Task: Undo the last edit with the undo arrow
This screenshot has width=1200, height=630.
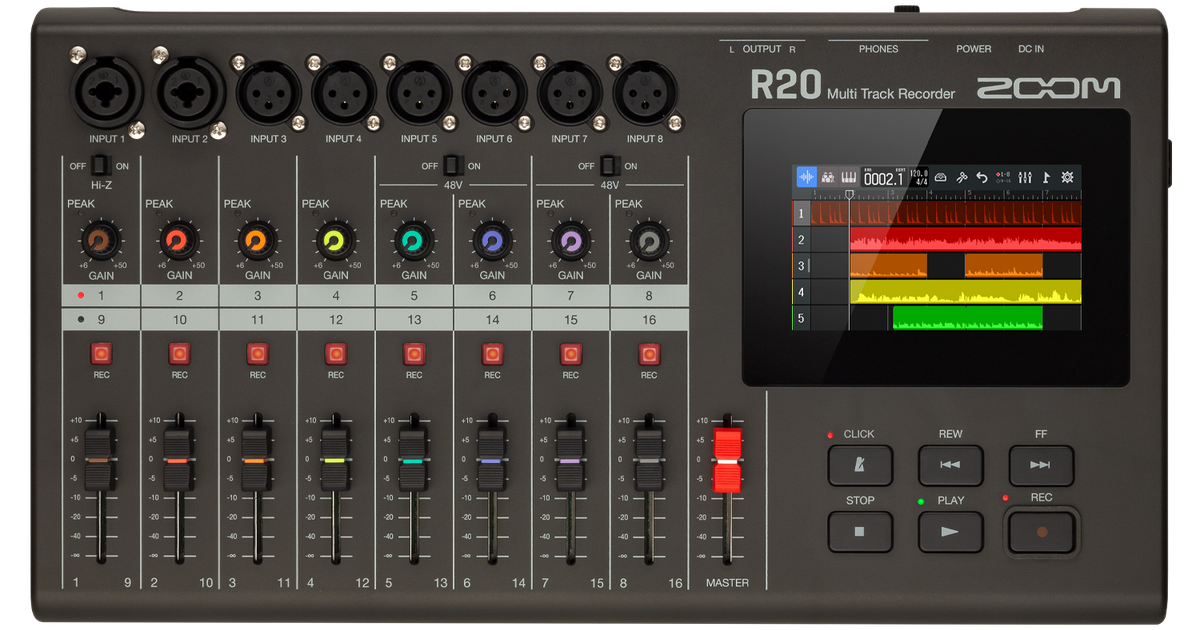Action: tap(982, 177)
